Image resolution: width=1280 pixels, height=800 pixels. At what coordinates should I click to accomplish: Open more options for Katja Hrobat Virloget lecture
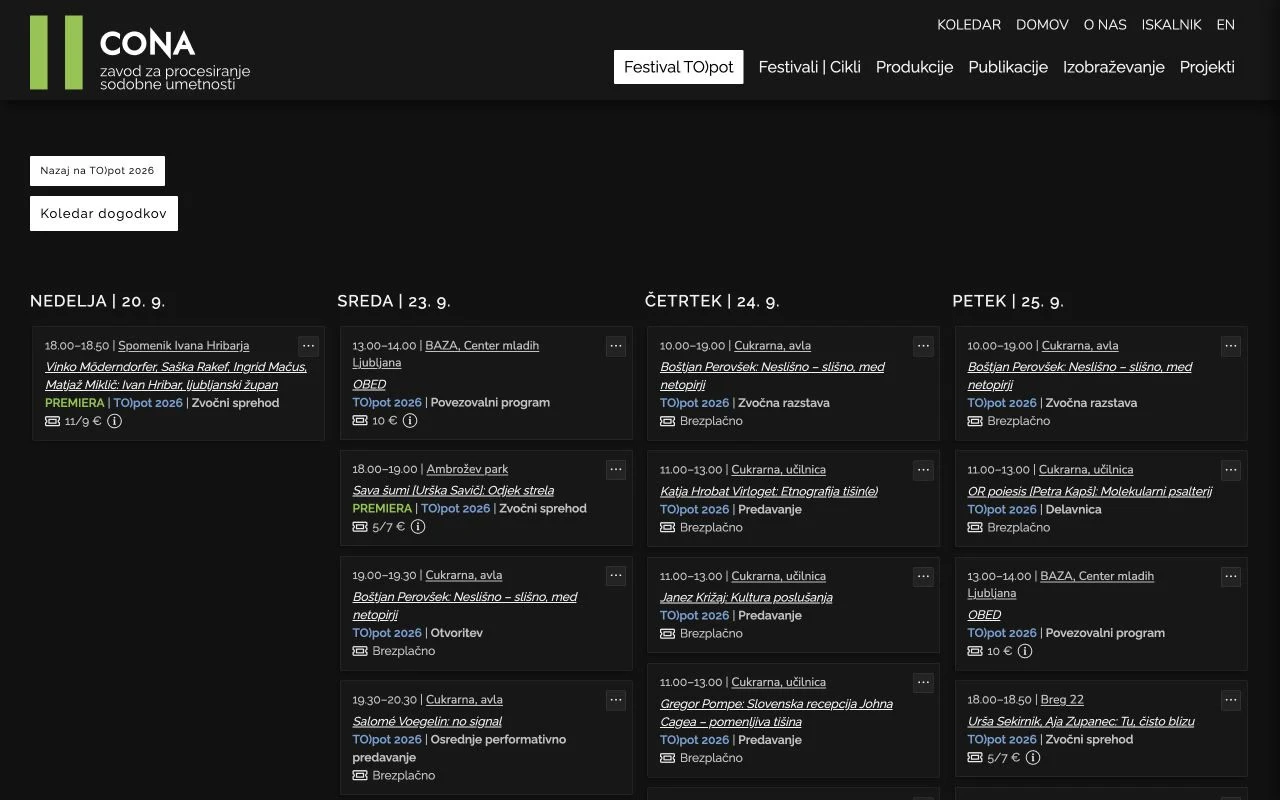[923, 470]
